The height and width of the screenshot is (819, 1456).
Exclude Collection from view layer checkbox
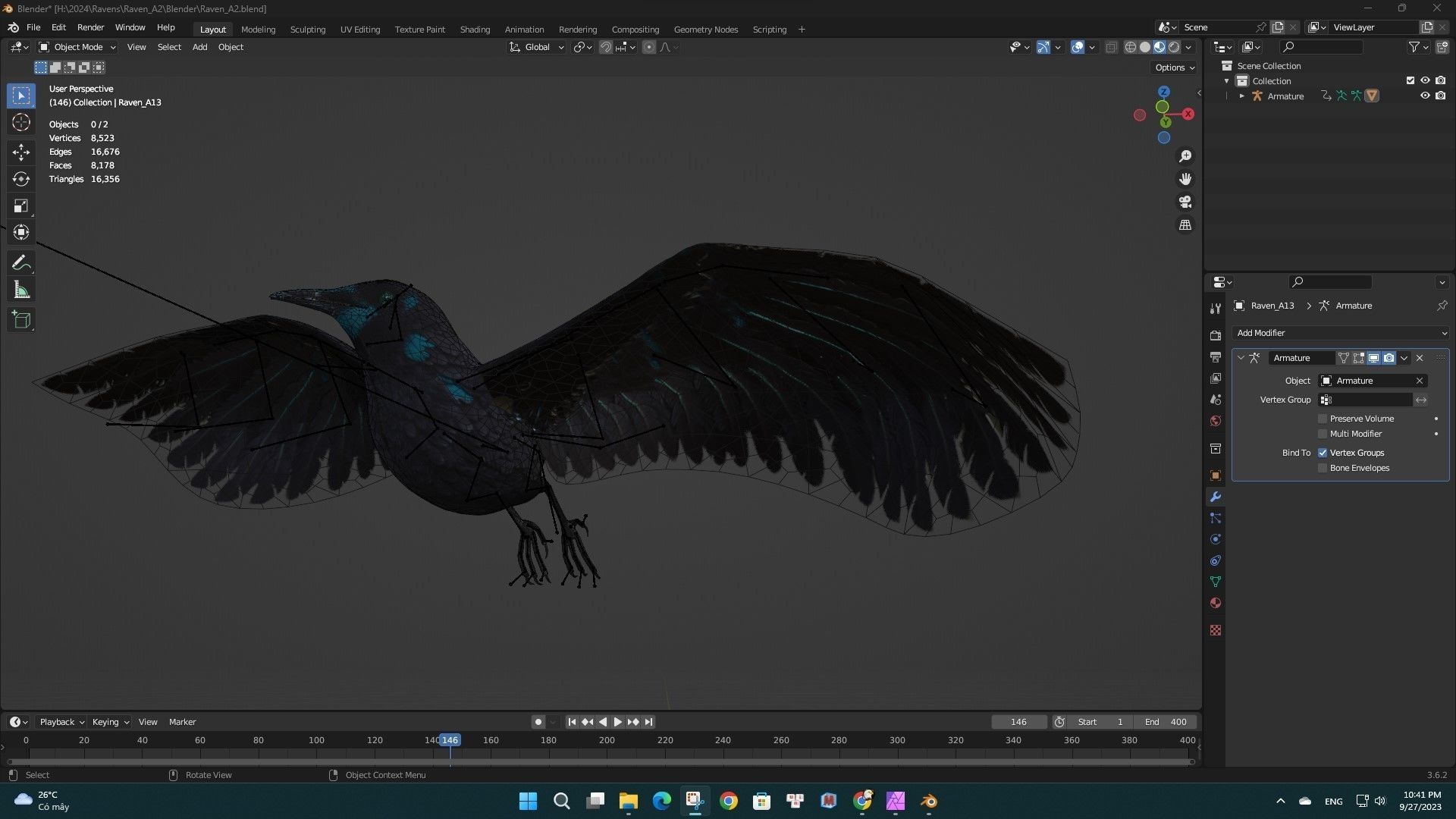tap(1410, 80)
